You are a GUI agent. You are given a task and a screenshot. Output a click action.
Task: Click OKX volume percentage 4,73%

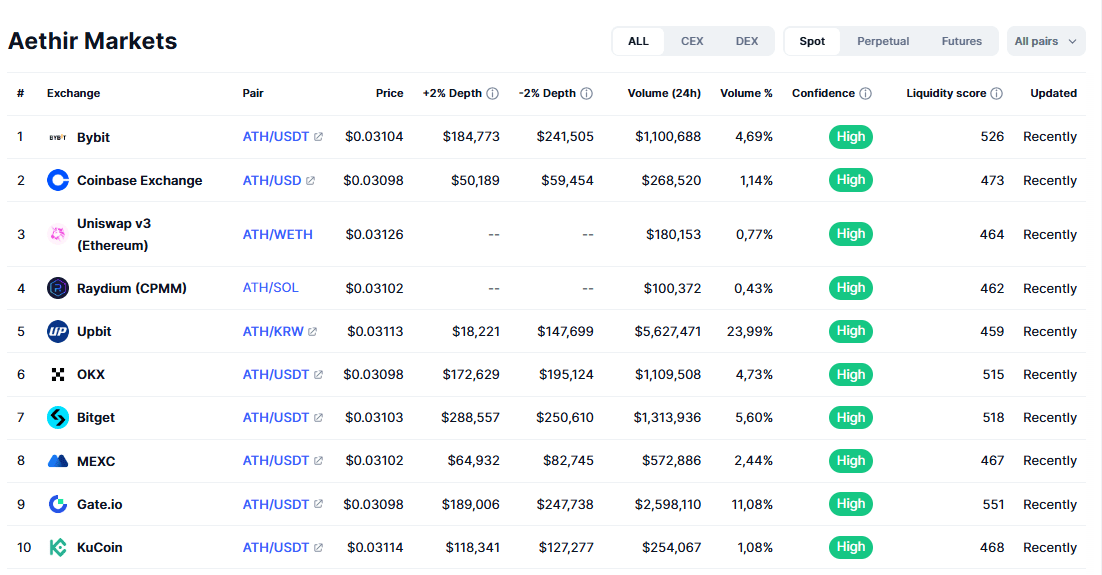754,375
